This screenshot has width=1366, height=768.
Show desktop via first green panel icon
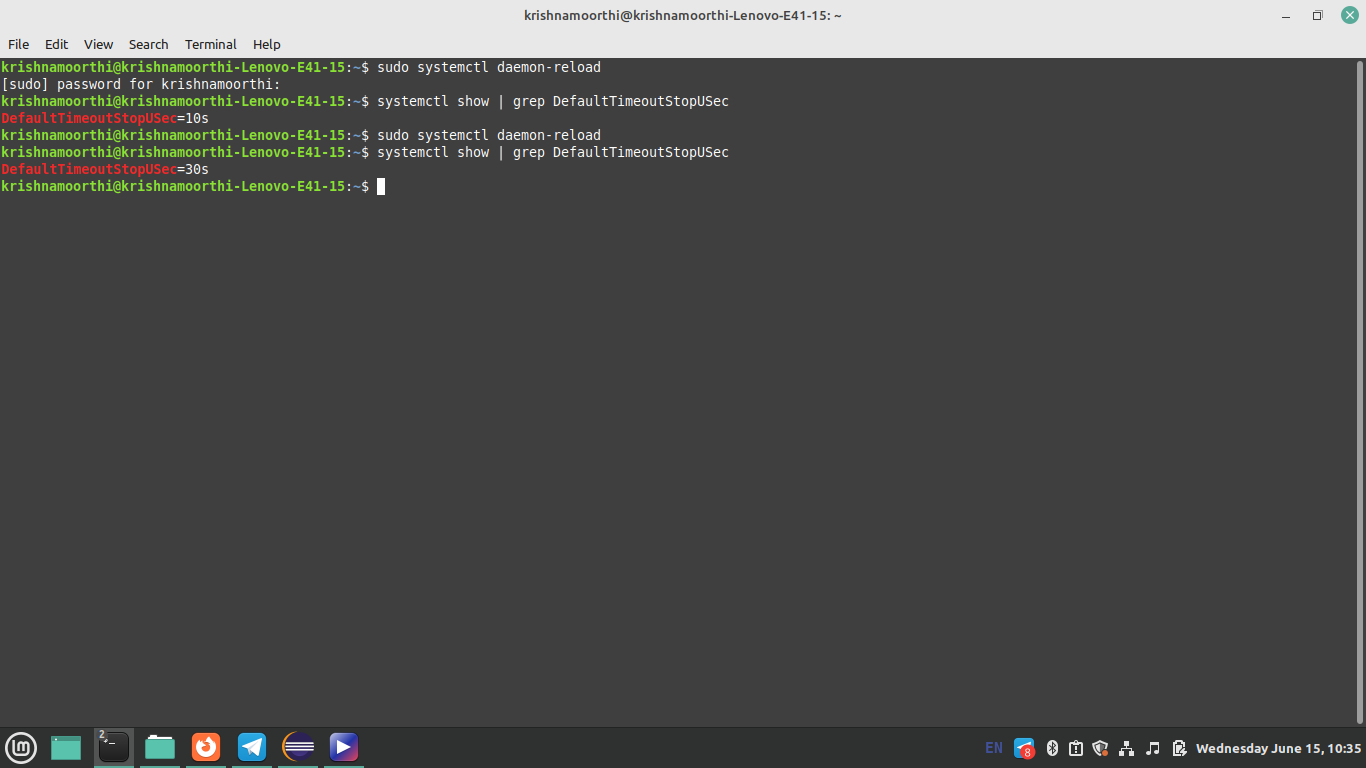pyautogui.click(x=66, y=747)
